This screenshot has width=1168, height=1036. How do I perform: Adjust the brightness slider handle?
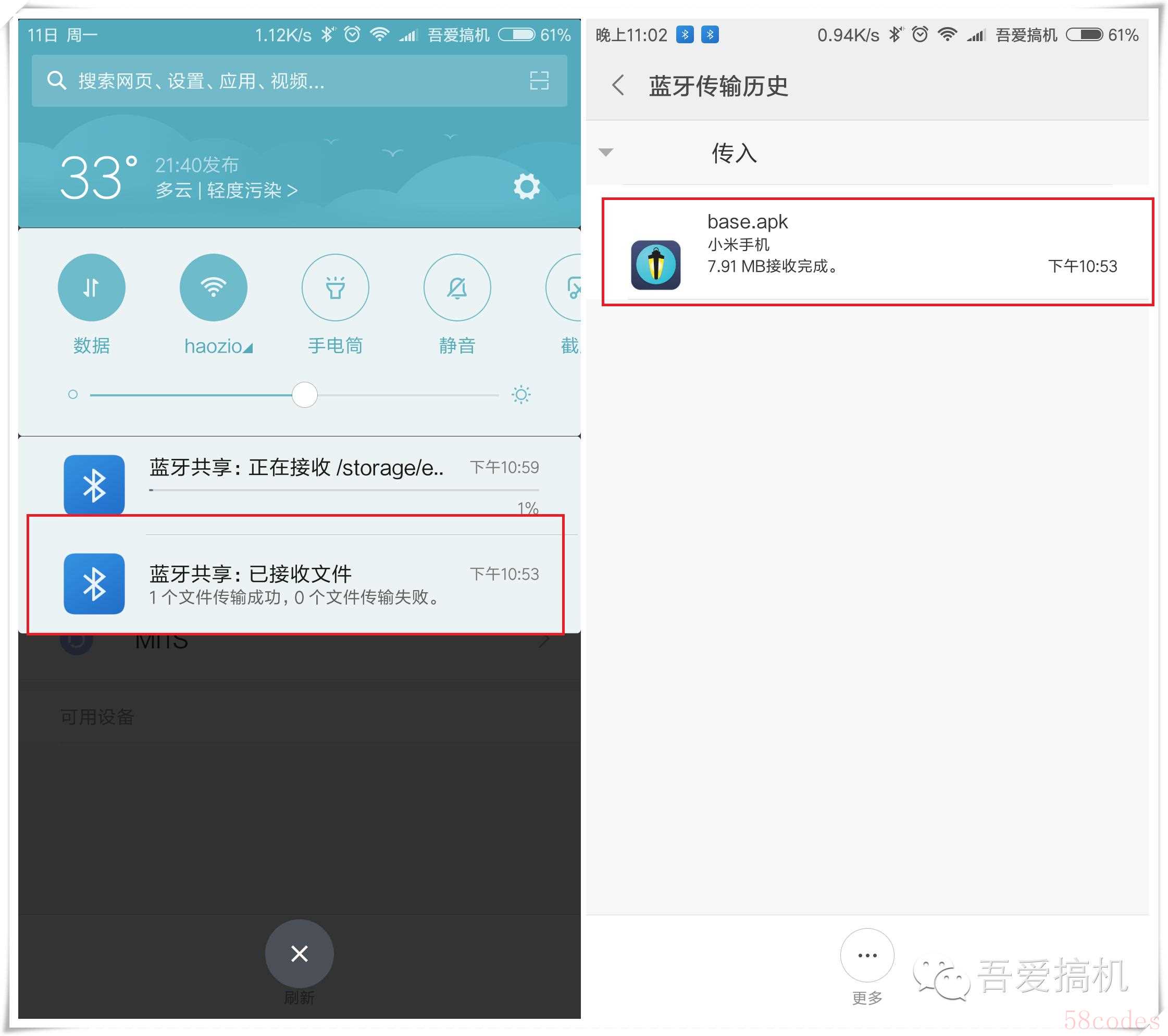305,395
